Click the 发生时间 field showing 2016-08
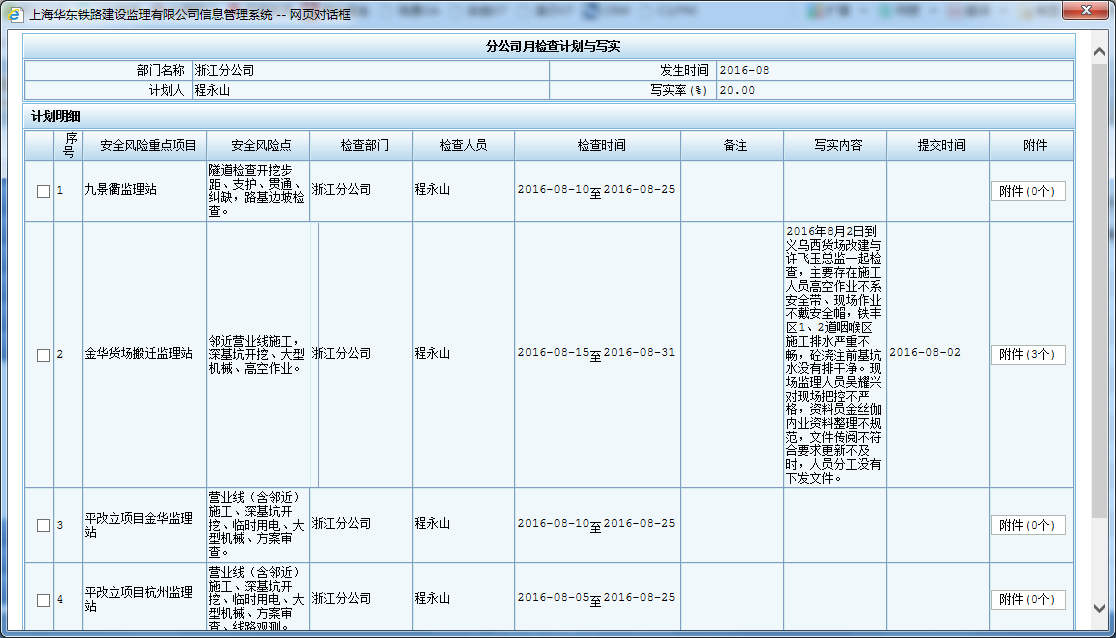 coord(893,71)
